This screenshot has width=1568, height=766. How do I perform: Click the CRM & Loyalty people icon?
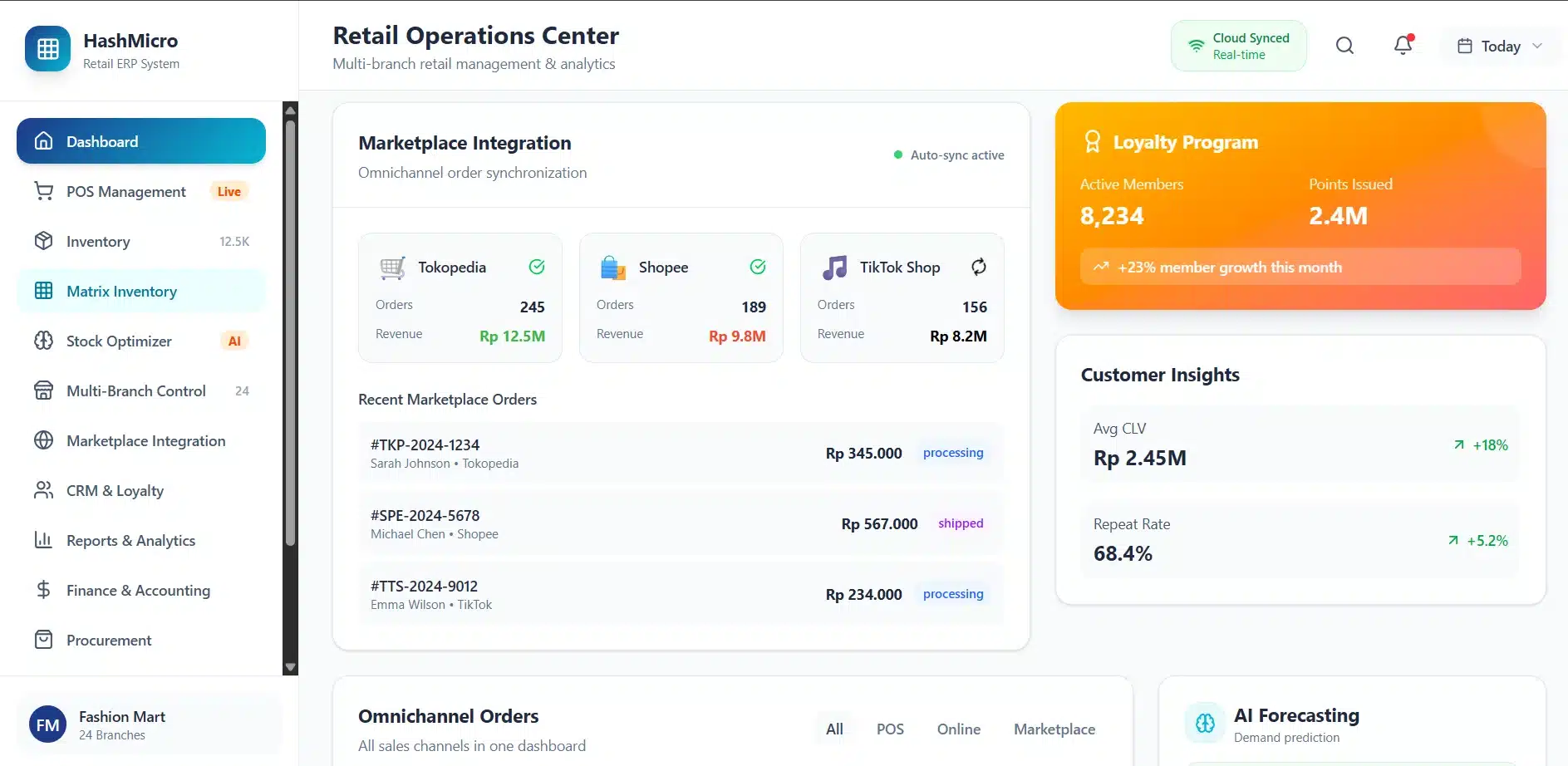[x=44, y=490]
